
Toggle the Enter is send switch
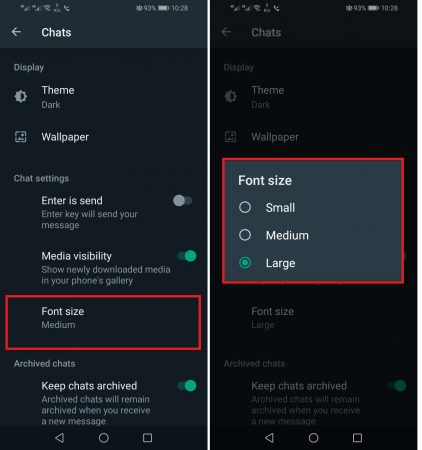[182, 201]
